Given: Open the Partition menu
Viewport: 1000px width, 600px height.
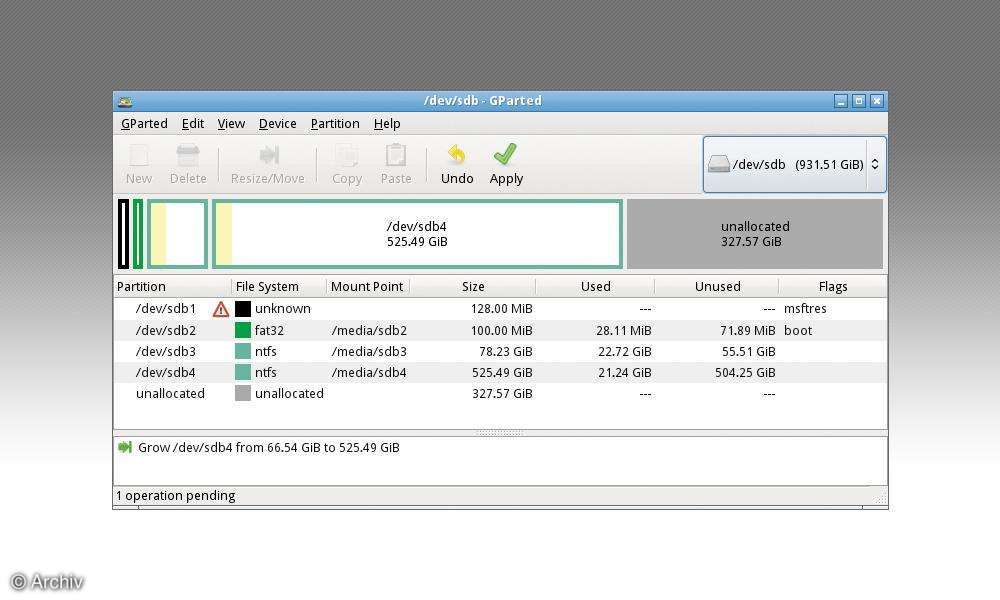Looking at the screenshot, I should pyautogui.click(x=334, y=123).
